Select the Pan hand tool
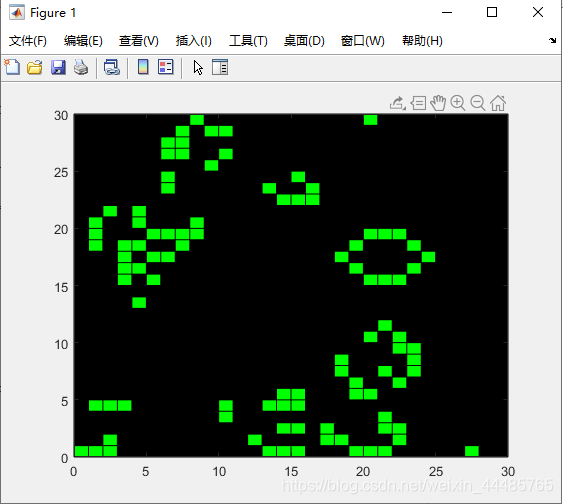 click(x=438, y=103)
